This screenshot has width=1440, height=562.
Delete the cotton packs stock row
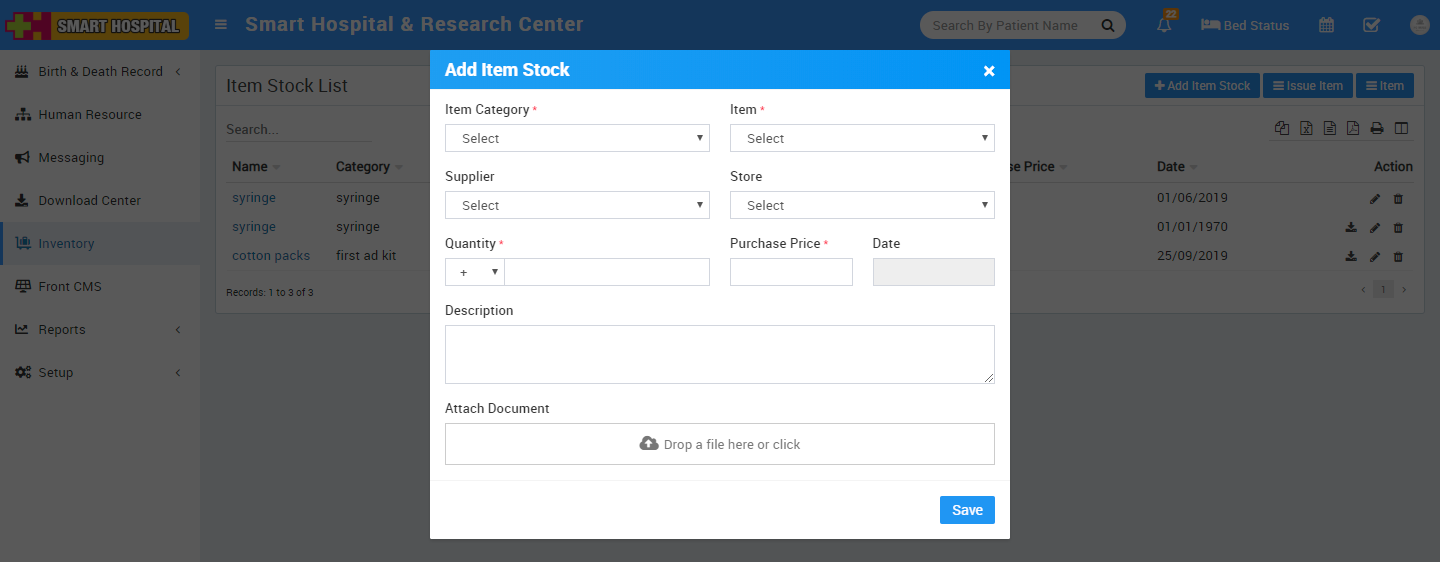1398,257
